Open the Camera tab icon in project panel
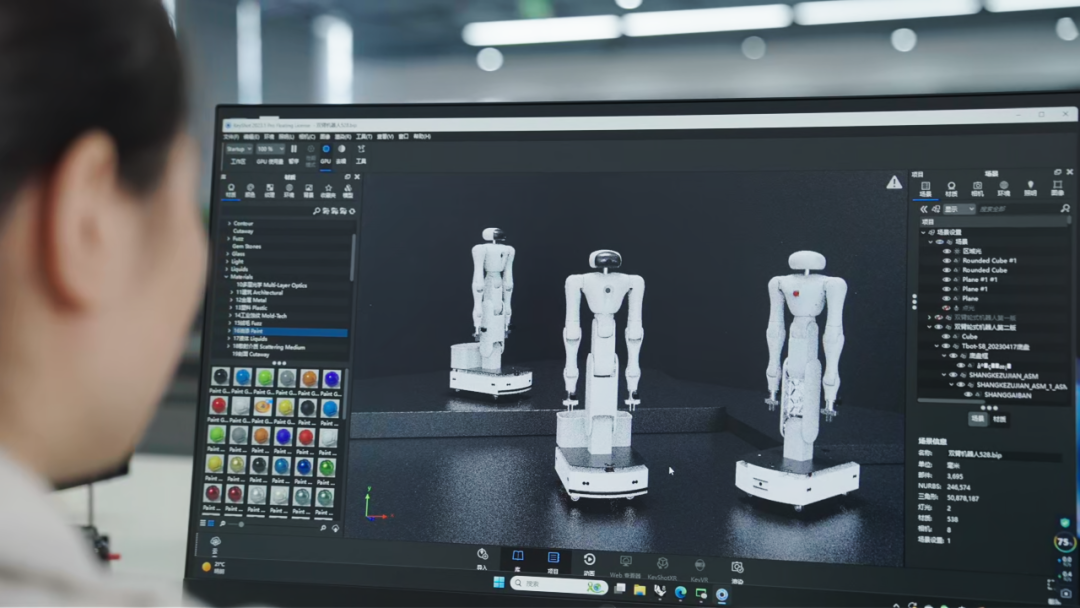This screenshot has width=1080, height=608. [977, 187]
